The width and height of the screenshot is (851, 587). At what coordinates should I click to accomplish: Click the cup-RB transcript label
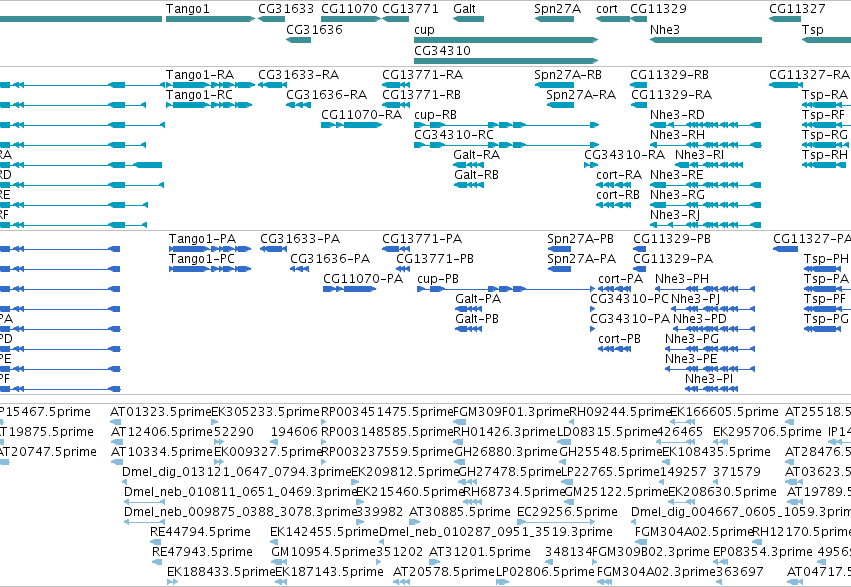[x=435, y=114]
